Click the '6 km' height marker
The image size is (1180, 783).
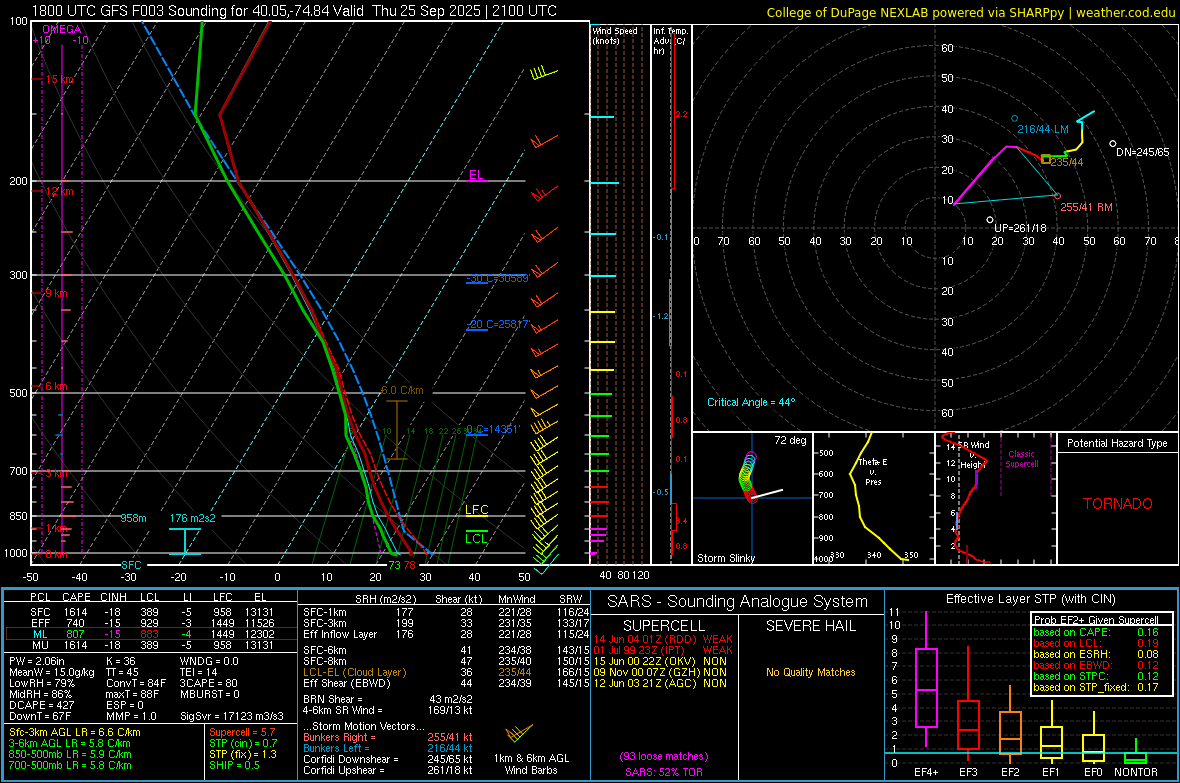click(56, 386)
